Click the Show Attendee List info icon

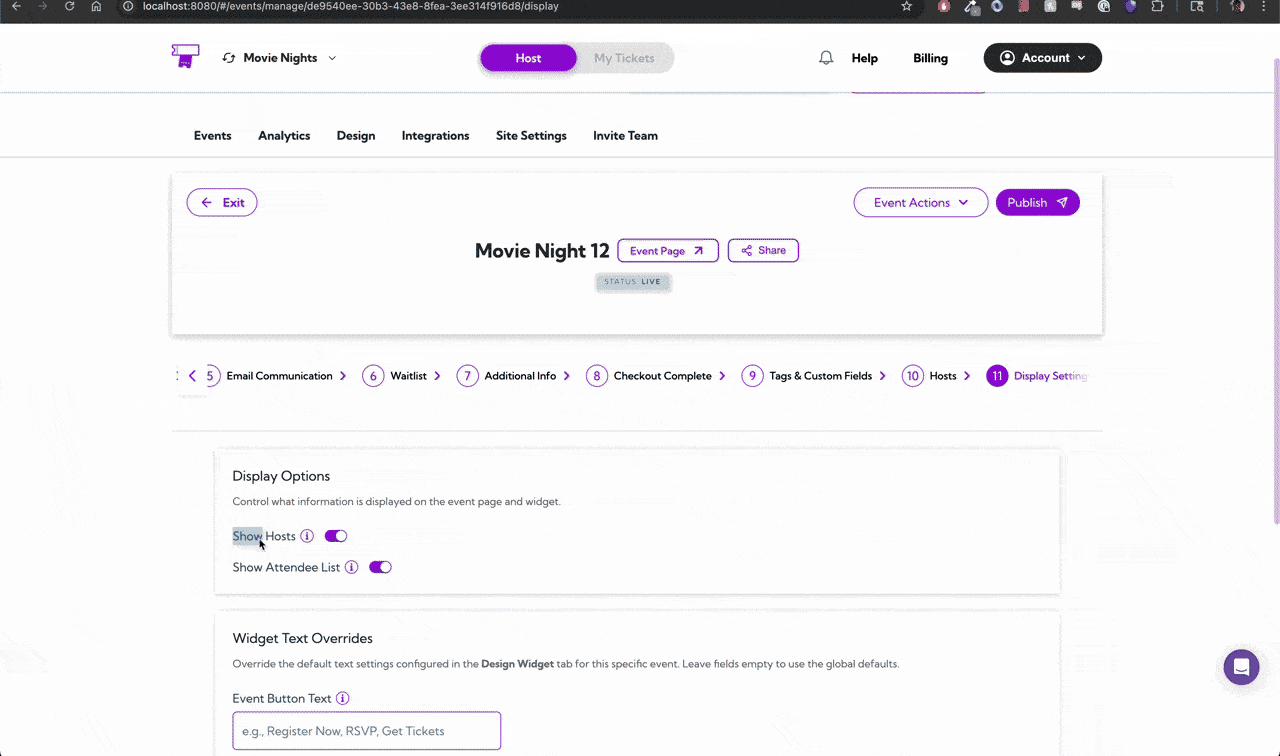351,567
